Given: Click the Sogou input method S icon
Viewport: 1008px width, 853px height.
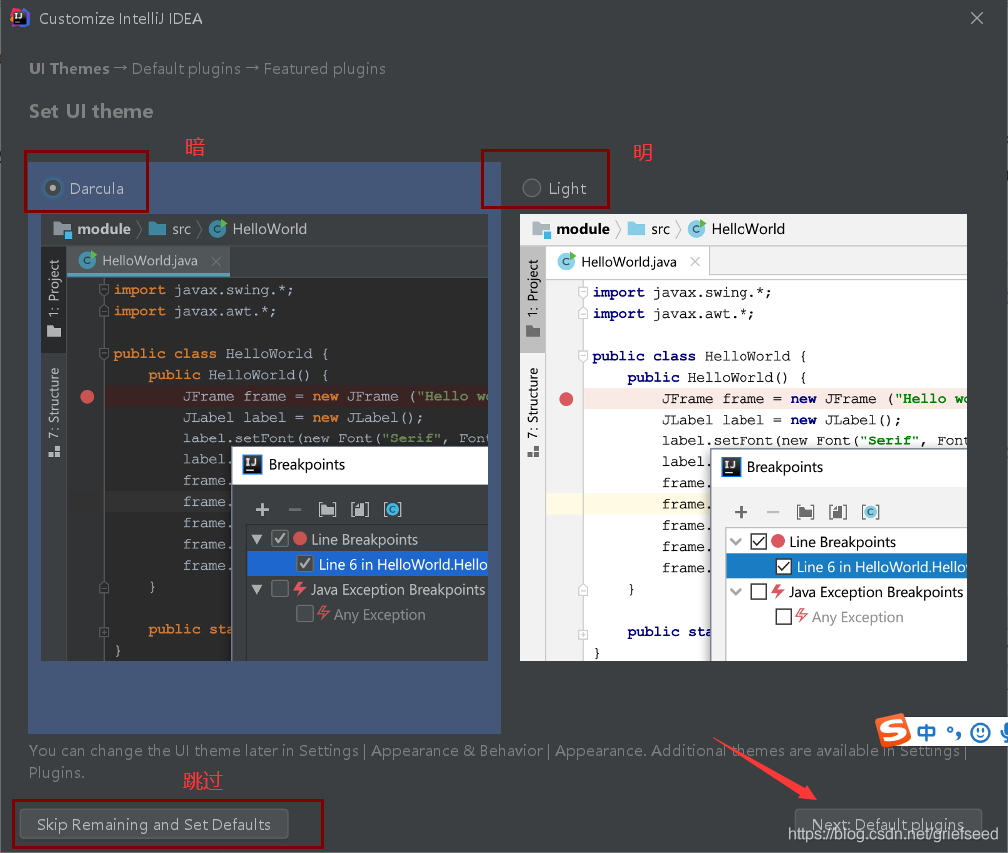Looking at the screenshot, I should point(894,730).
